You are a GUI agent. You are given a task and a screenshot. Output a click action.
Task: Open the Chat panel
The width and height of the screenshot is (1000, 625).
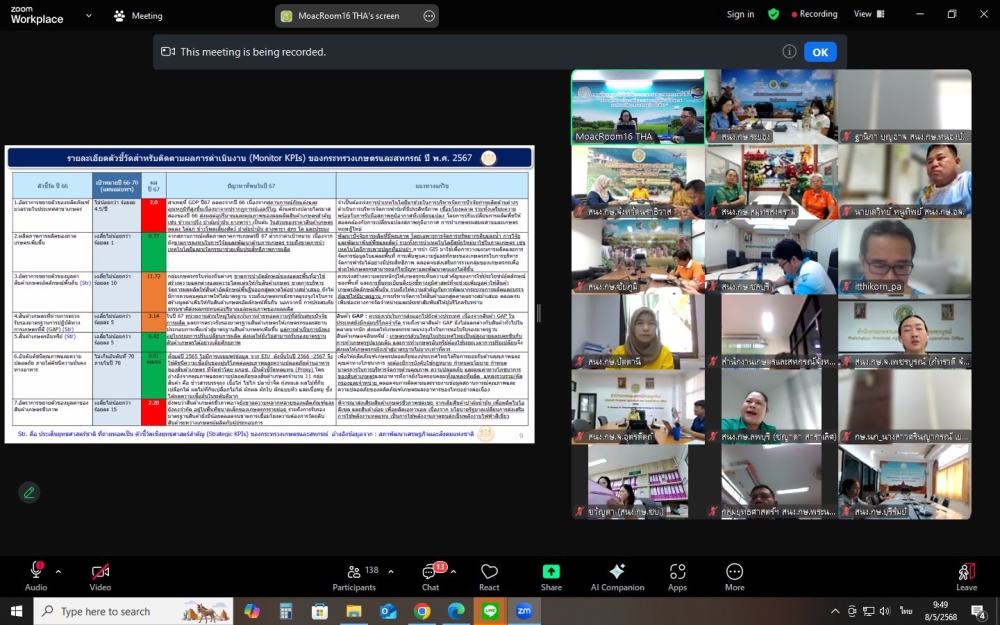430,572
